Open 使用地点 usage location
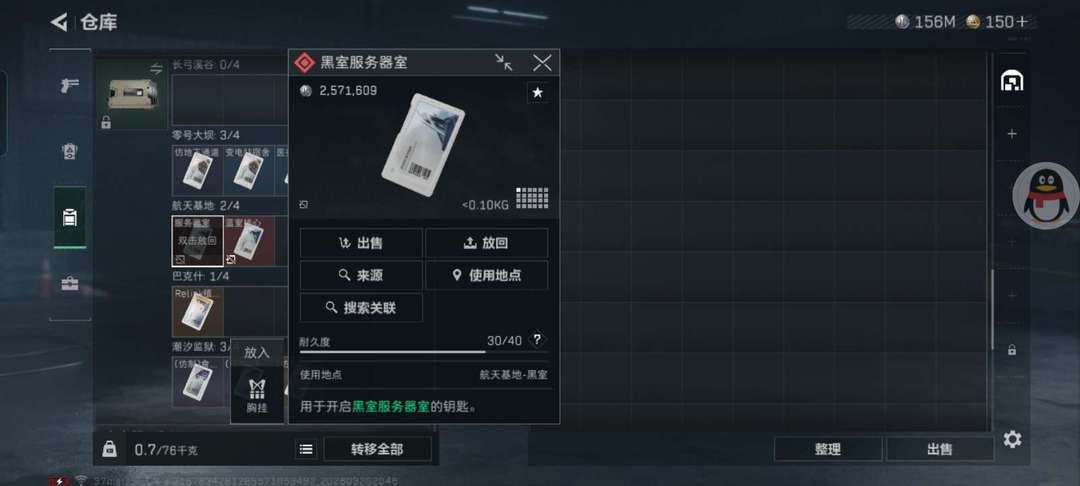 point(487,275)
